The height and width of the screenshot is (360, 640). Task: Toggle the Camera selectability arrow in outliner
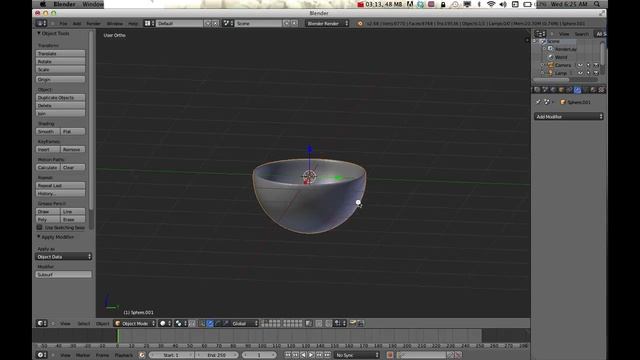pos(588,65)
